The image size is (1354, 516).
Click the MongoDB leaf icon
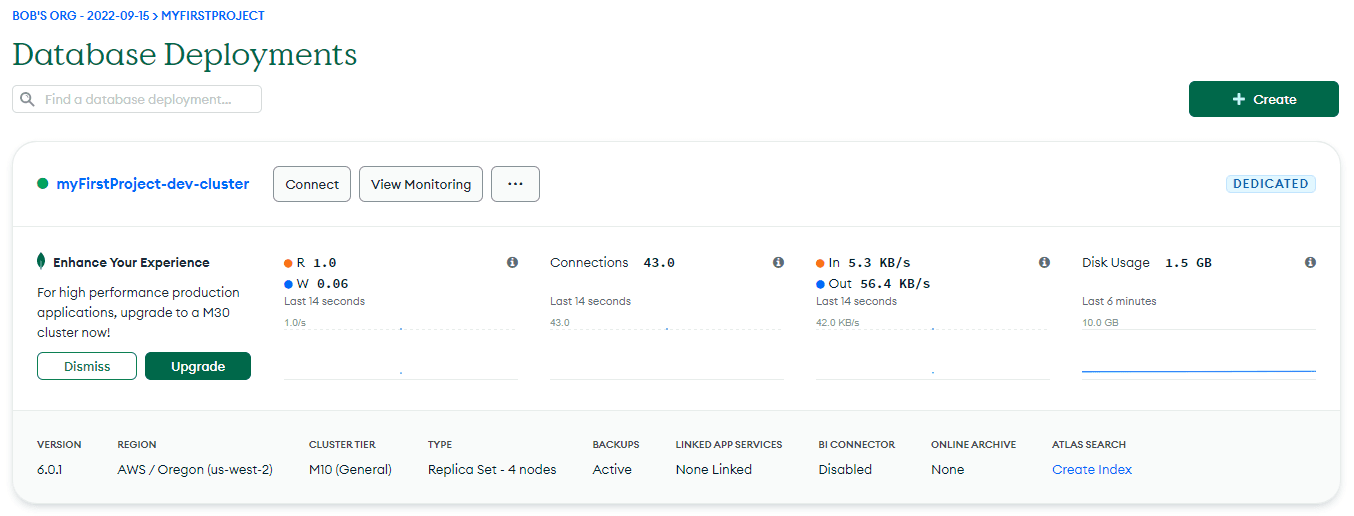point(41,262)
